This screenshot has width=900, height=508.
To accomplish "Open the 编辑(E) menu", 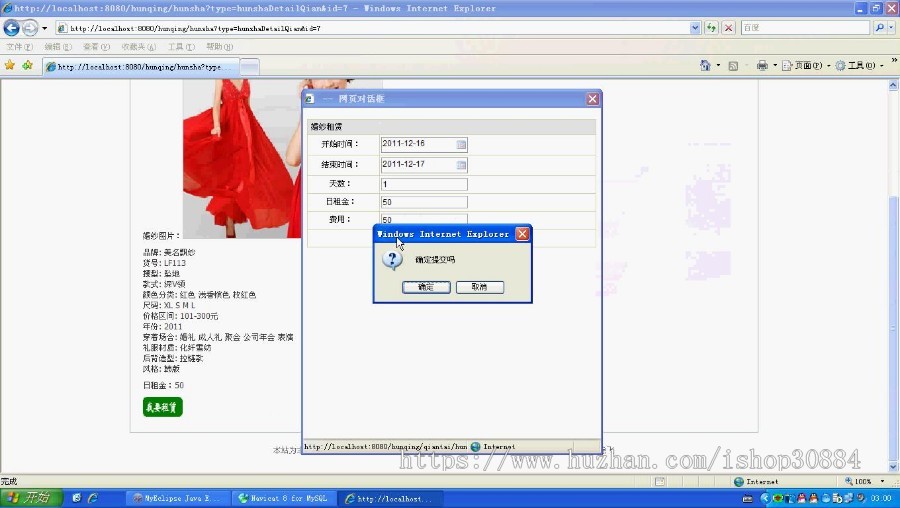I will [58, 46].
